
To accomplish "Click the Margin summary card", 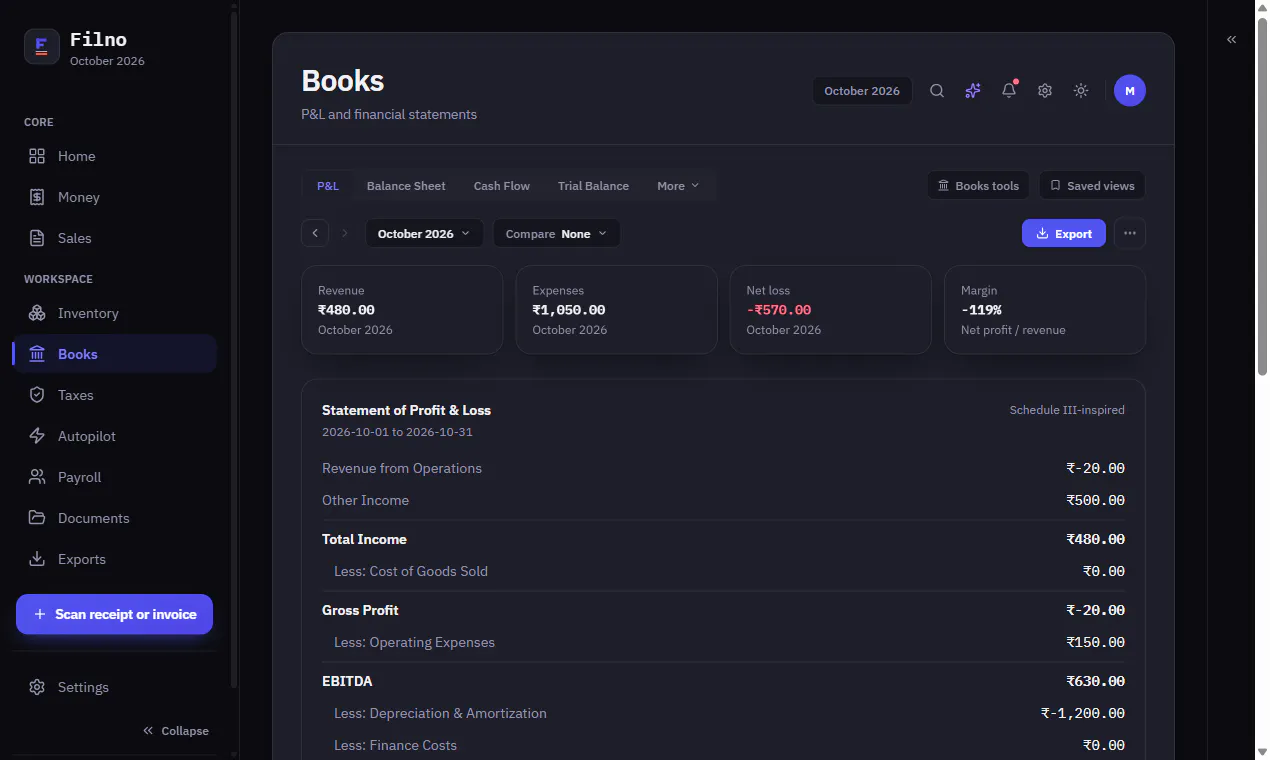I will pos(1045,310).
